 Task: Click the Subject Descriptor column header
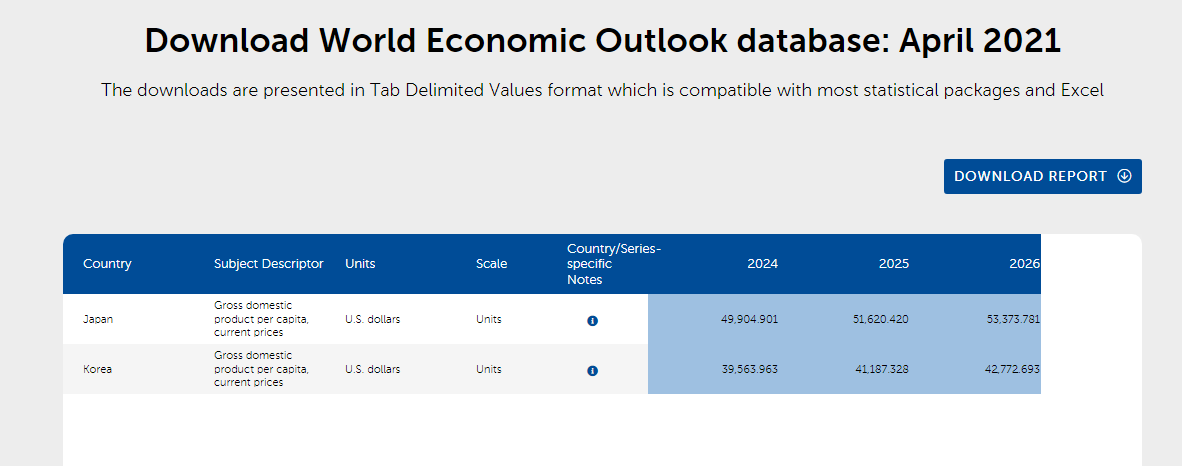click(x=268, y=264)
